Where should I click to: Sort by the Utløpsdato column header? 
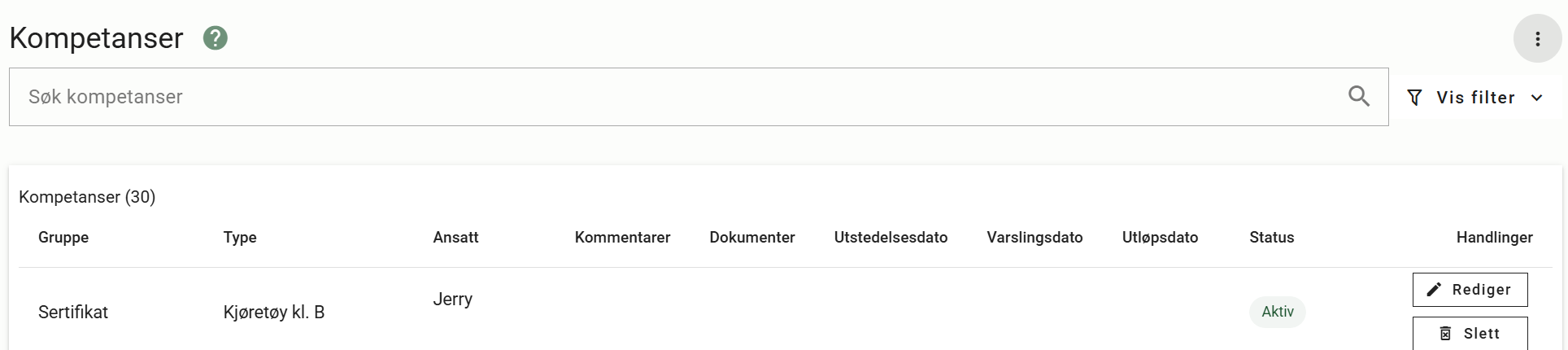(1160, 238)
